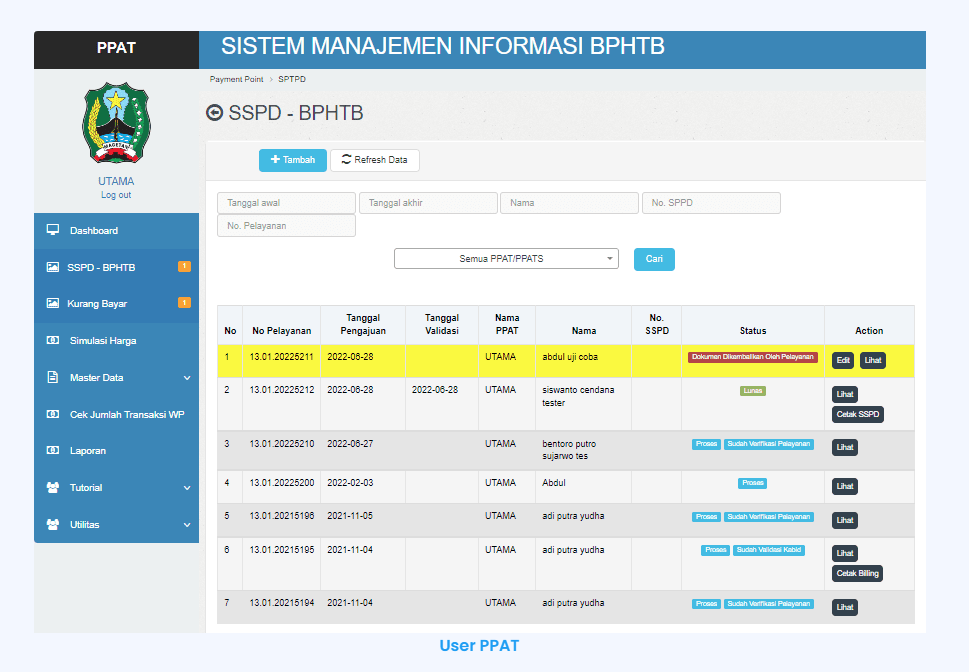
Task: Click the SSPD - BPHTB sidebar image icon
Action: [x=53, y=267]
